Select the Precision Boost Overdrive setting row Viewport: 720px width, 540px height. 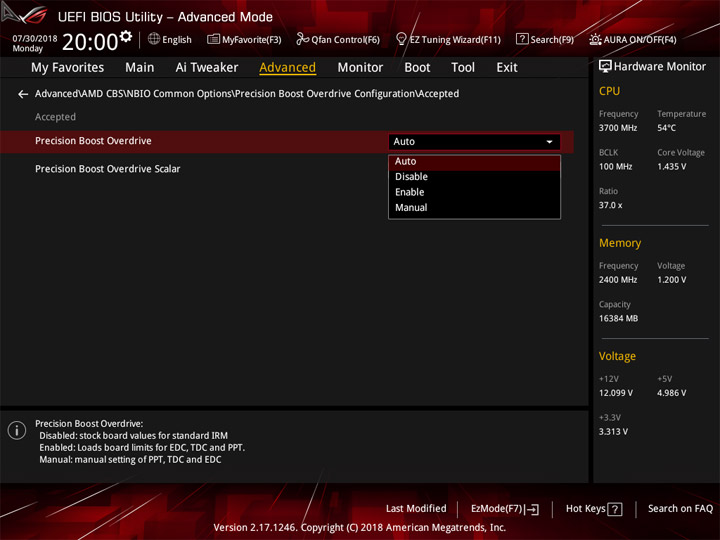pos(287,141)
